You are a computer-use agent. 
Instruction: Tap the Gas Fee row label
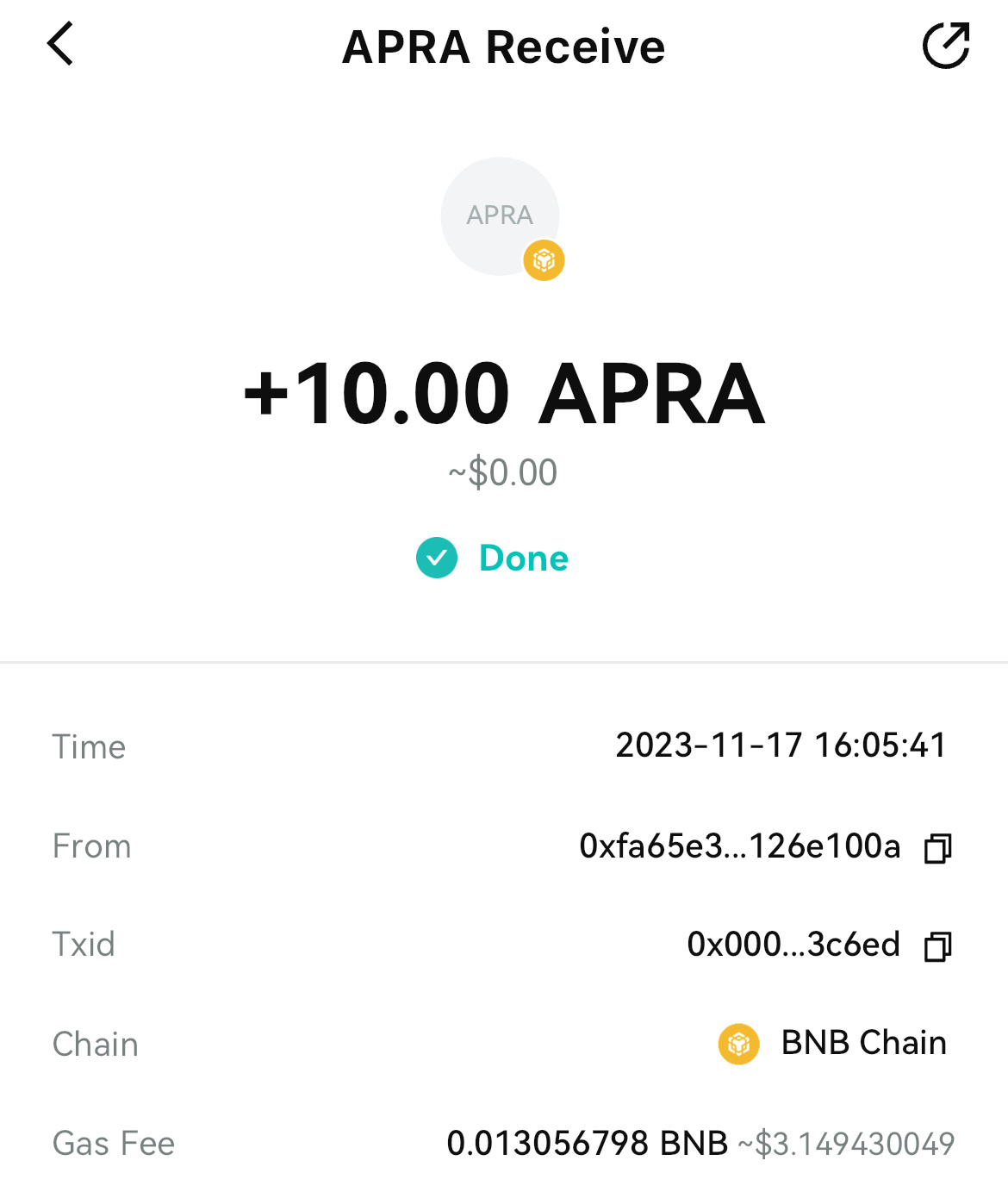[114, 1144]
